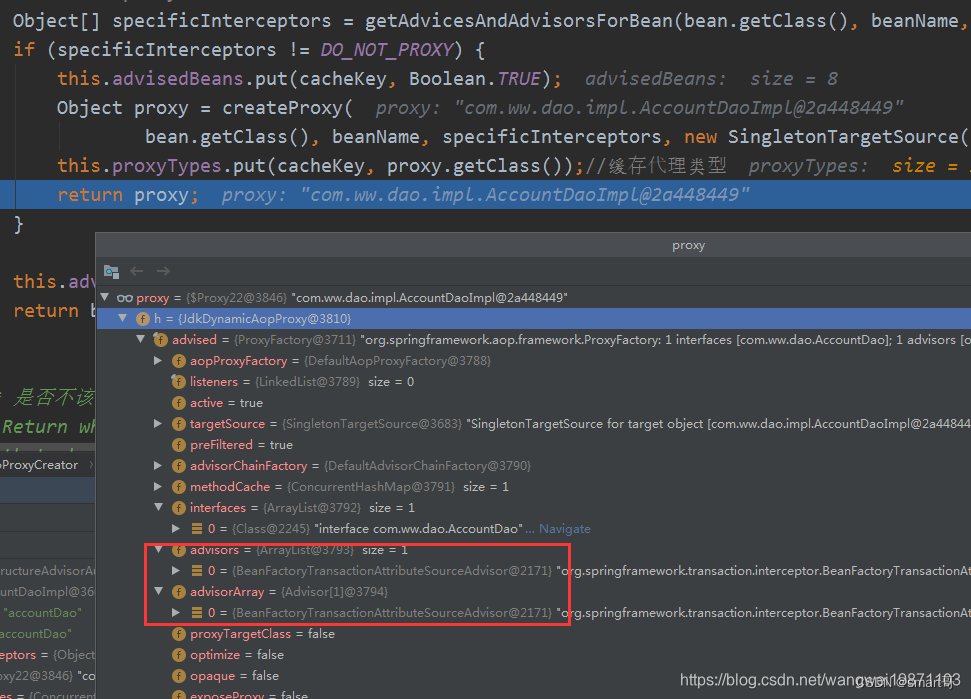The width and height of the screenshot is (971, 699).
Task: Click the watch glasses icon beside proxy
Action: coord(124,298)
